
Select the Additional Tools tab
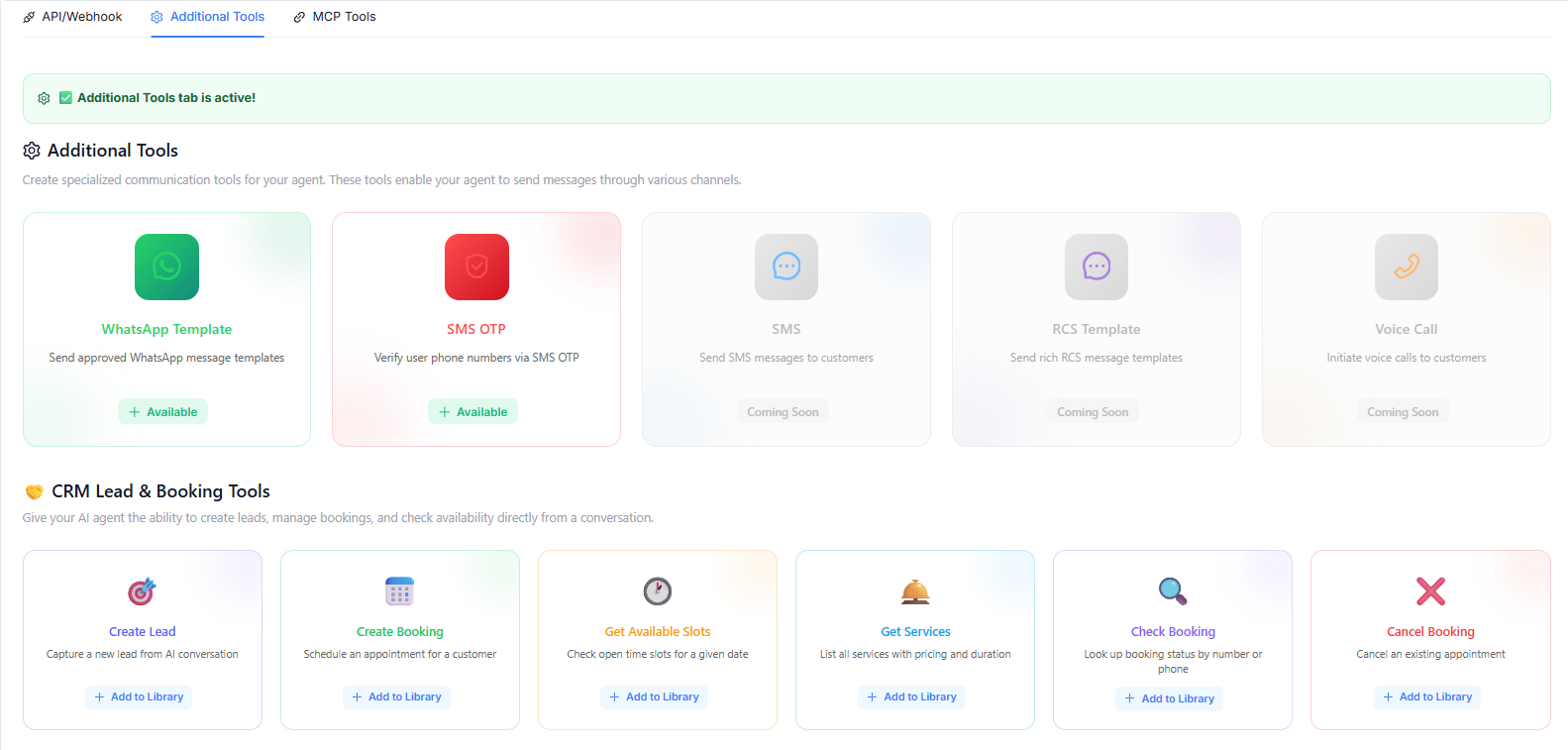pyautogui.click(x=208, y=17)
